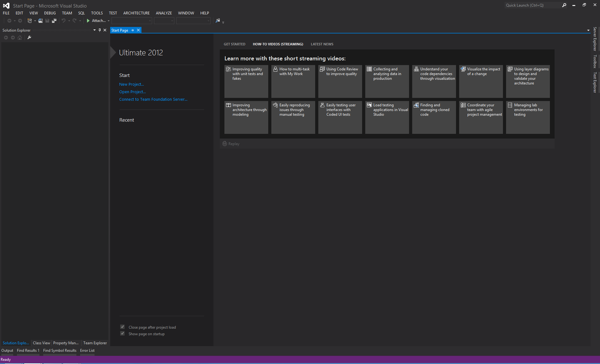Screen dimensions: 600x364
Task: Switch to the LATEST NEWS tab
Action: click(322, 44)
